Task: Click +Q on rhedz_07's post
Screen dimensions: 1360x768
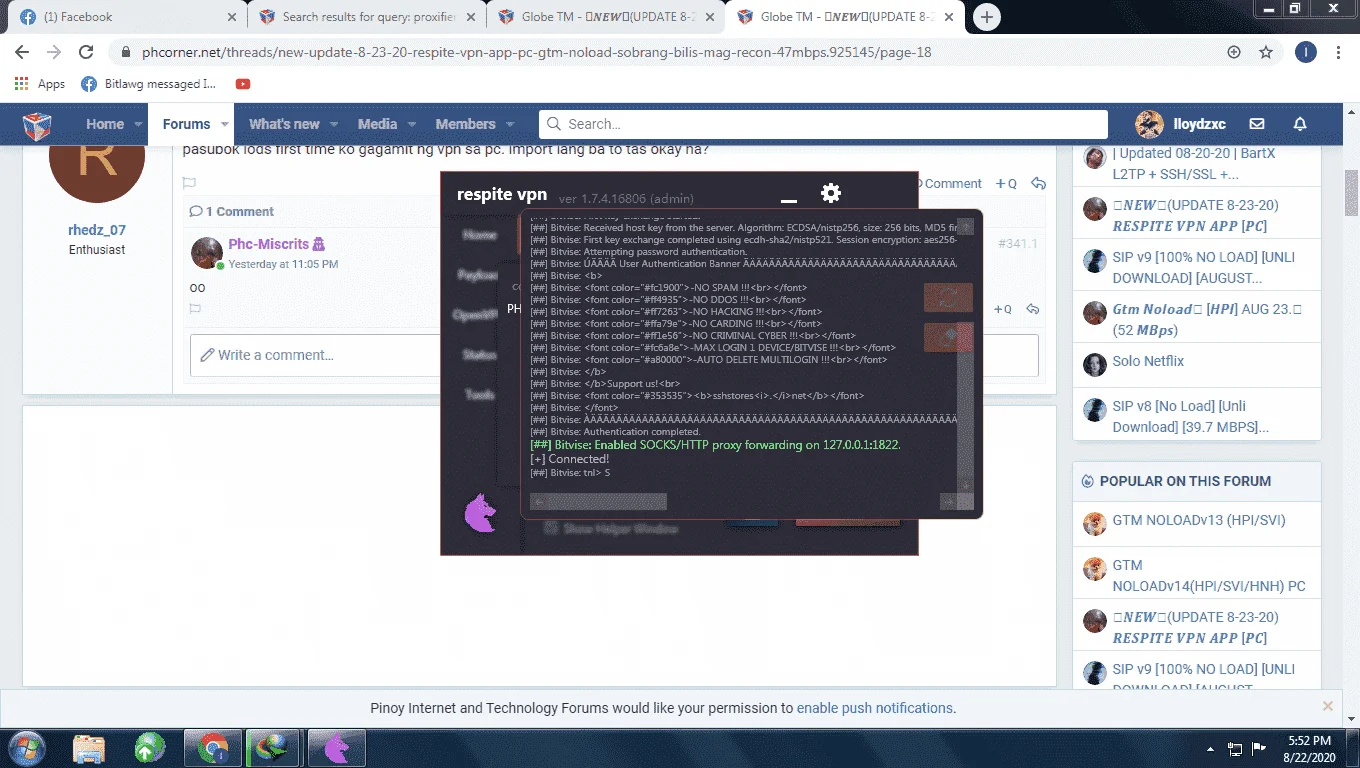Action: point(1006,183)
